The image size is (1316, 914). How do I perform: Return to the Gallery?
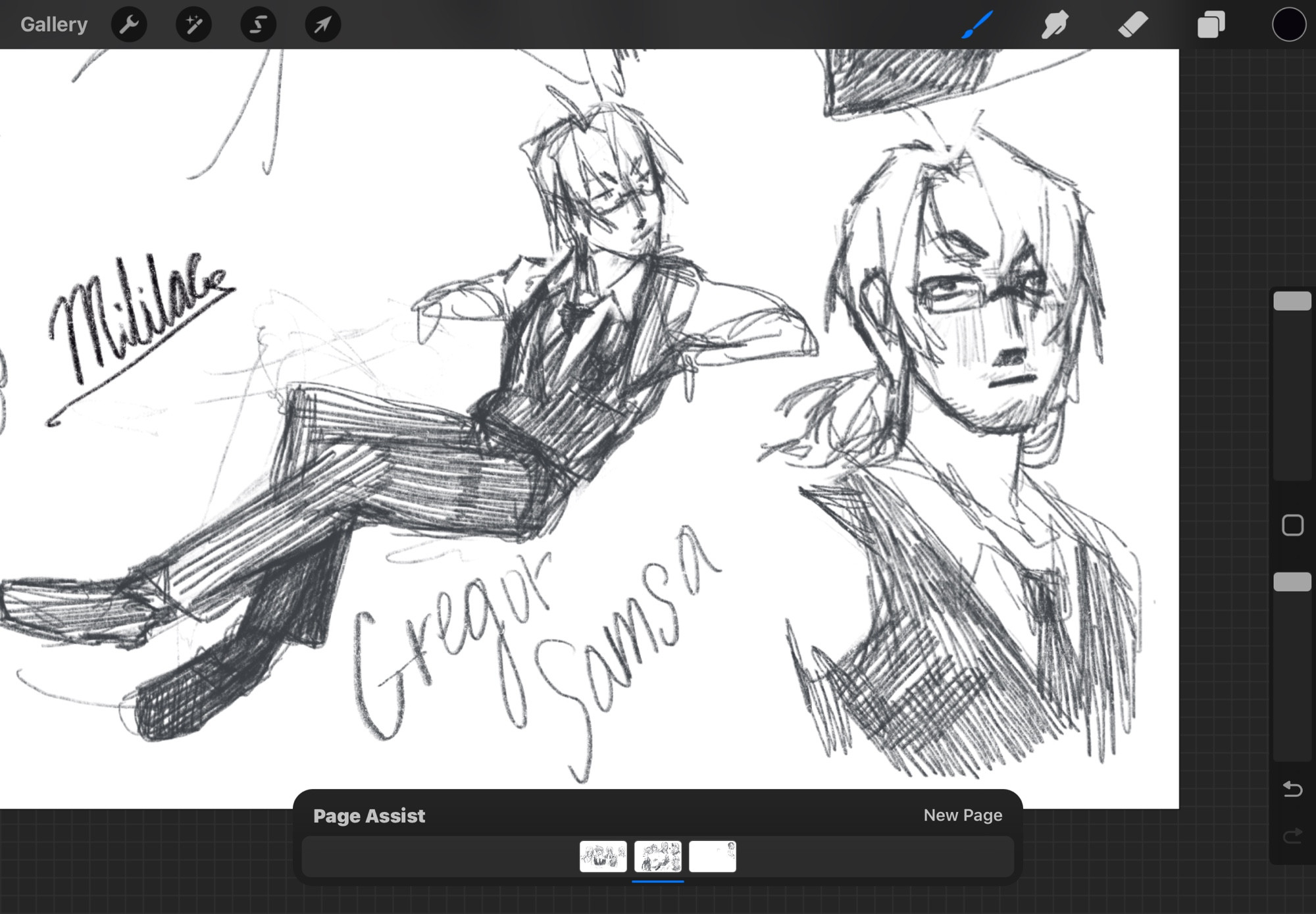[x=53, y=24]
